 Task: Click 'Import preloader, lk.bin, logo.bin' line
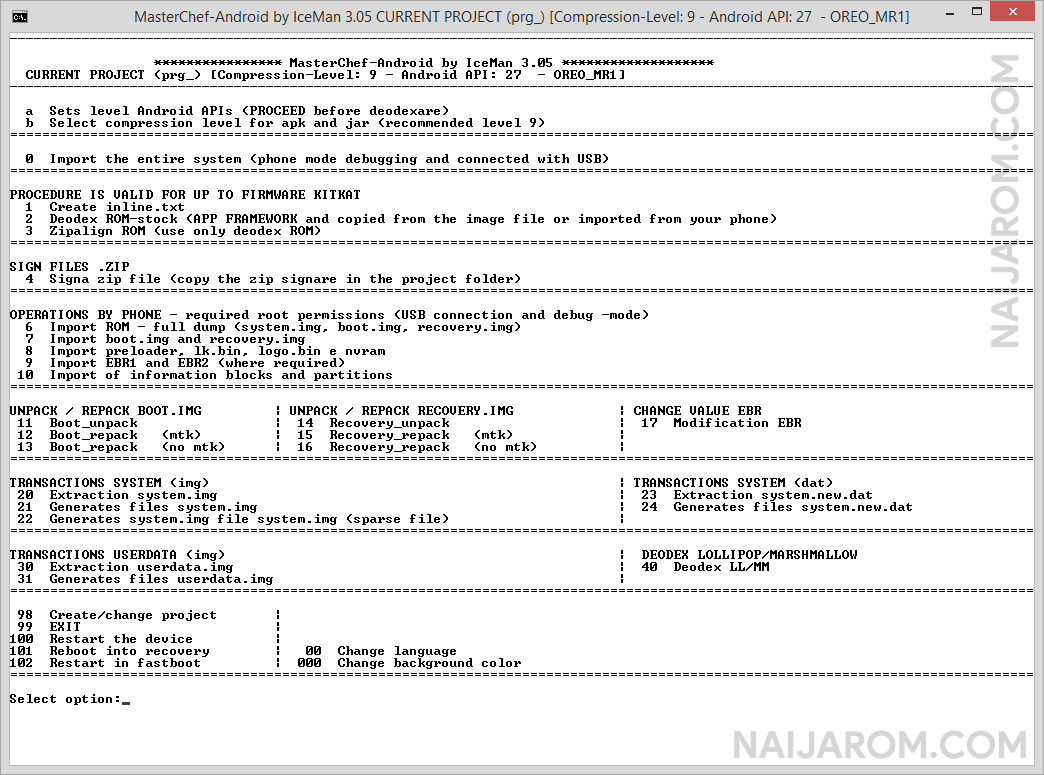click(205, 351)
